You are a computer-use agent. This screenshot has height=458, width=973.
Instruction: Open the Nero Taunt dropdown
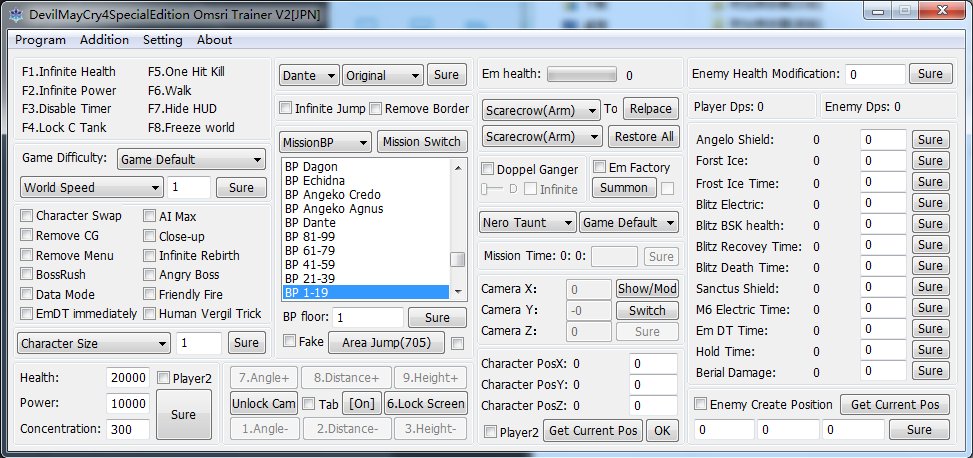pos(527,223)
